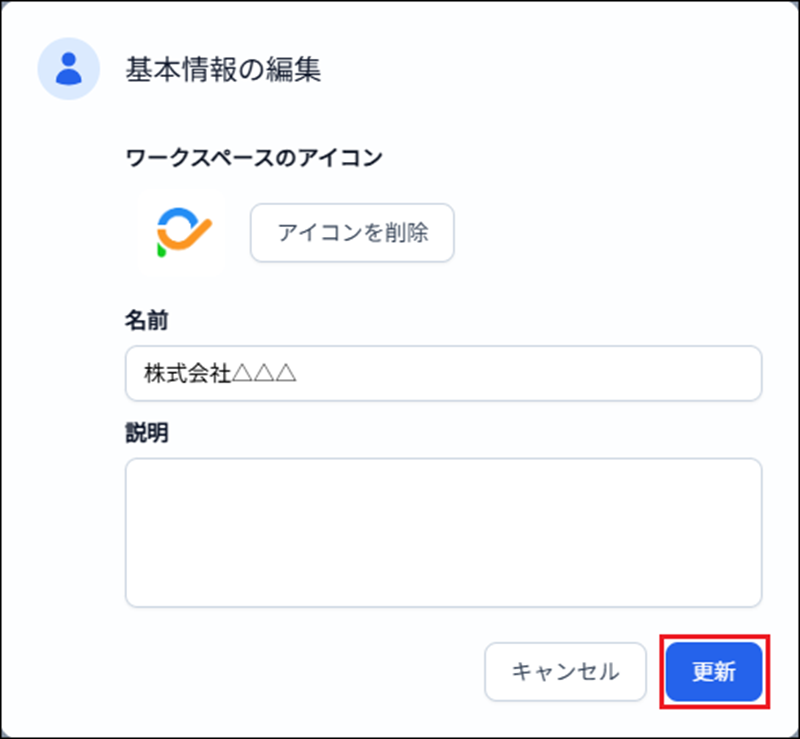Click the button highlighted with red outline
The image size is (800, 739).
714,671
